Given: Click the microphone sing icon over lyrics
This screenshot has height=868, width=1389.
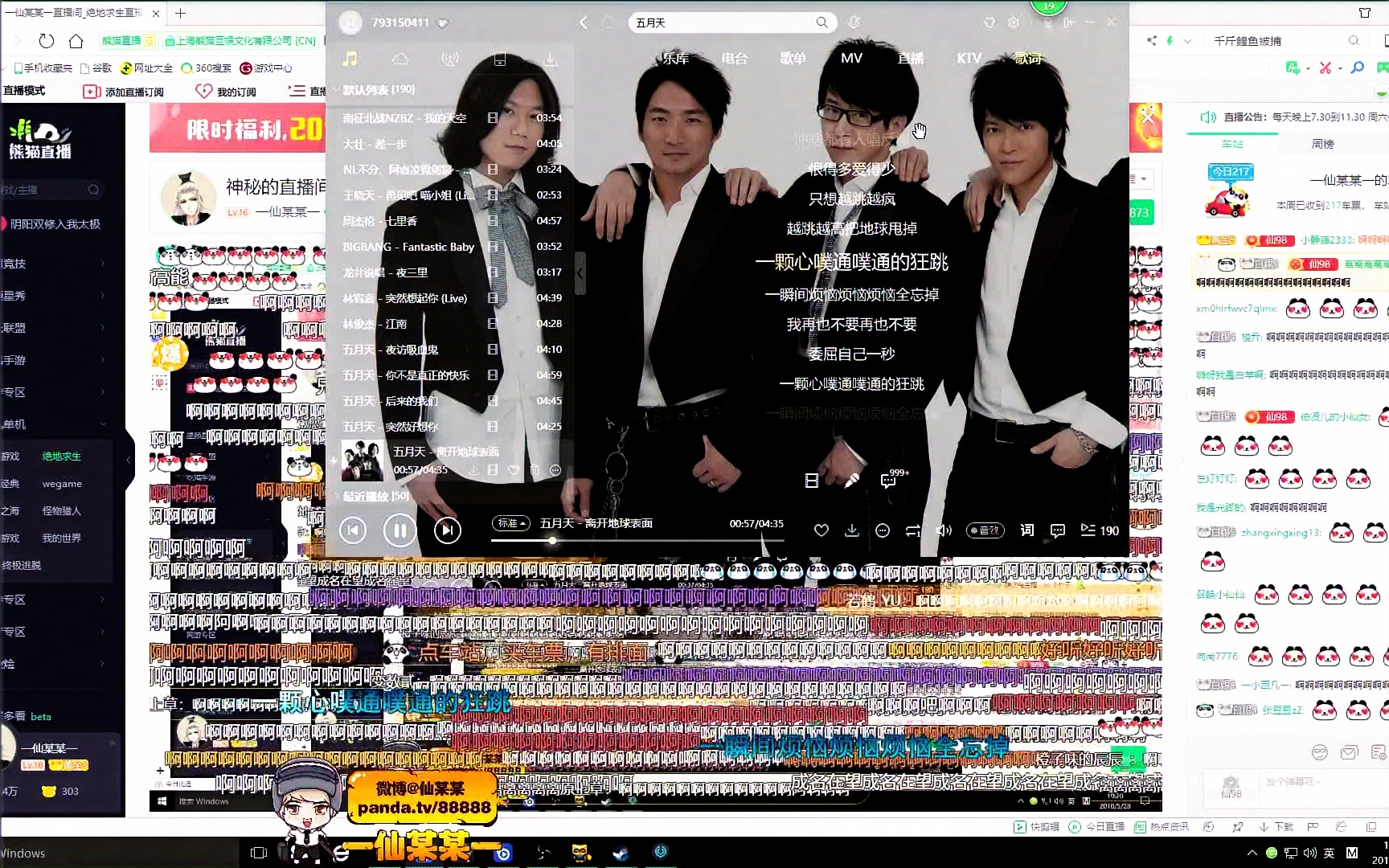Looking at the screenshot, I should [x=851, y=481].
